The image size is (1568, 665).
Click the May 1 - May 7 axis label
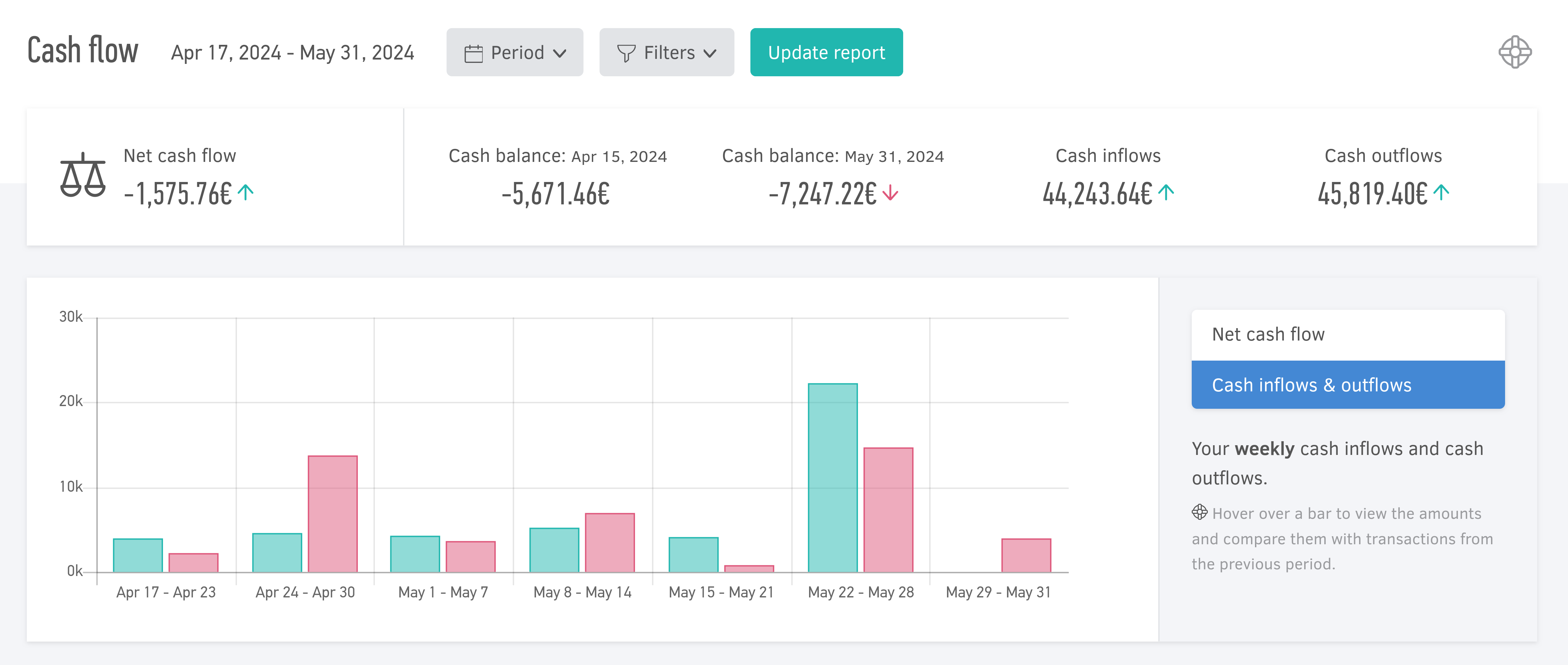click(x=443, y=592)
